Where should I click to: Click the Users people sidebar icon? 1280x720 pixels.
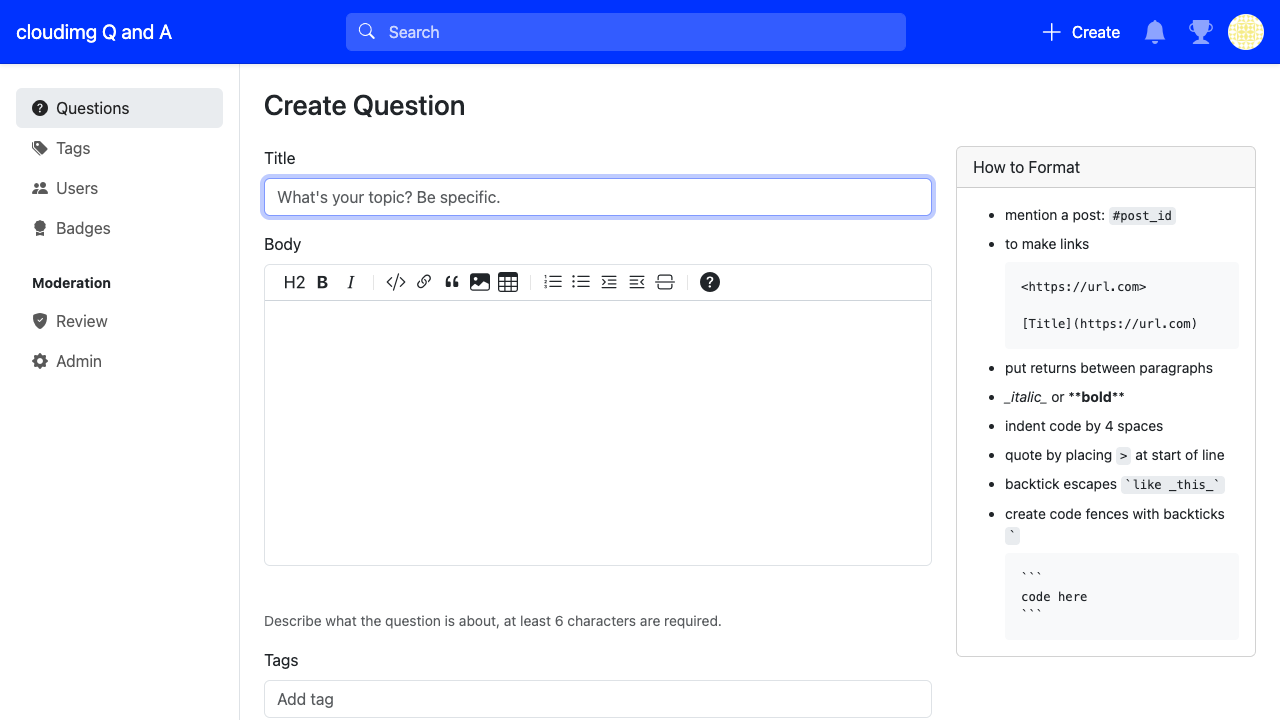[40, 188]
